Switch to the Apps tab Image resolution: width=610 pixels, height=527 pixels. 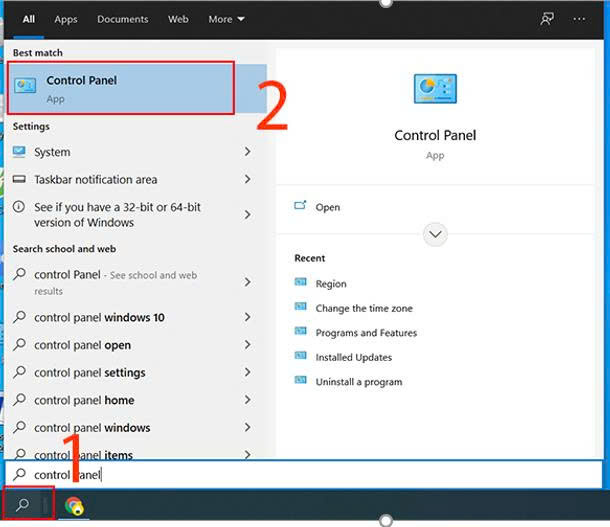click(x=66, y=19)
